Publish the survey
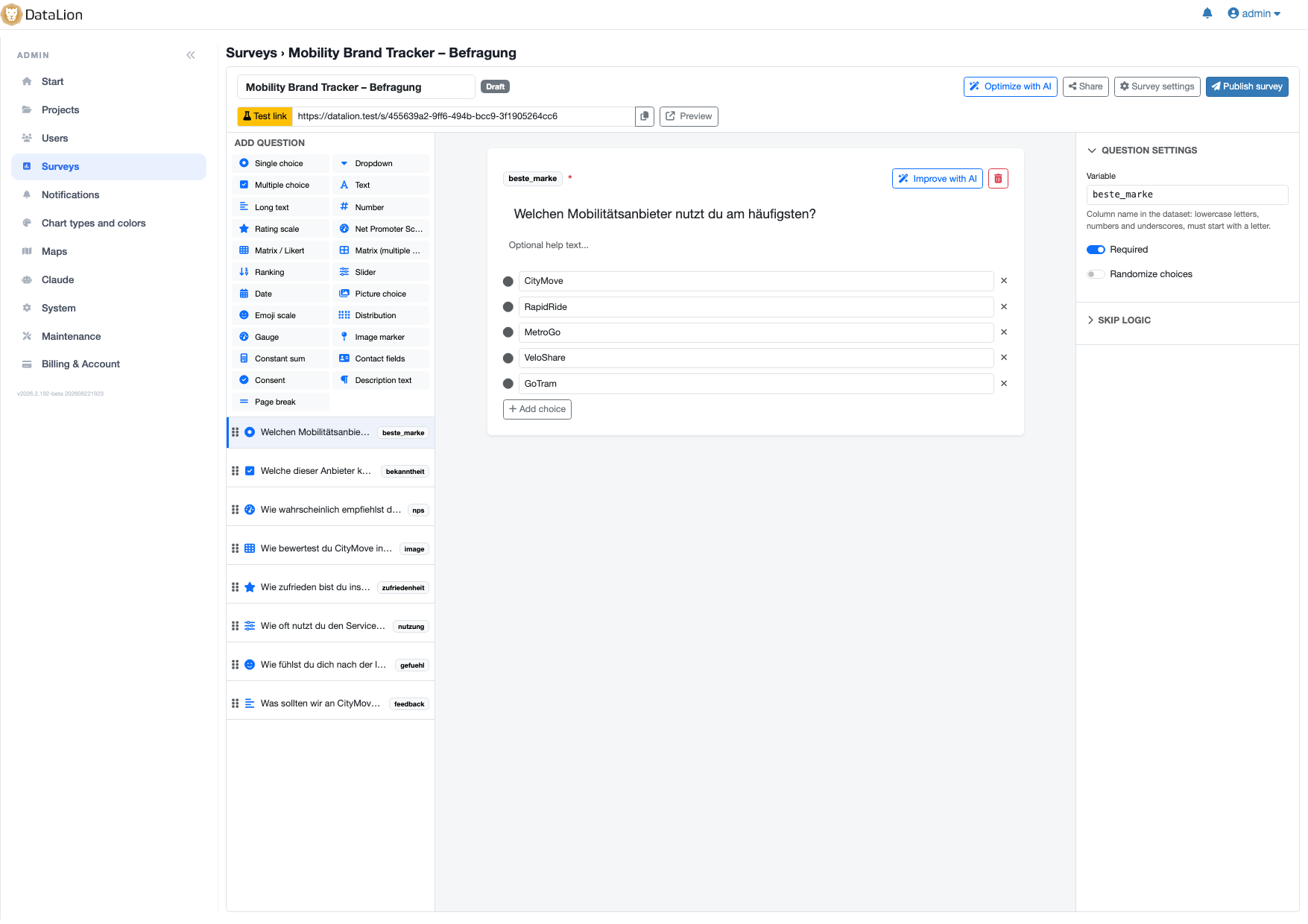 click(x=1247, y=86)
